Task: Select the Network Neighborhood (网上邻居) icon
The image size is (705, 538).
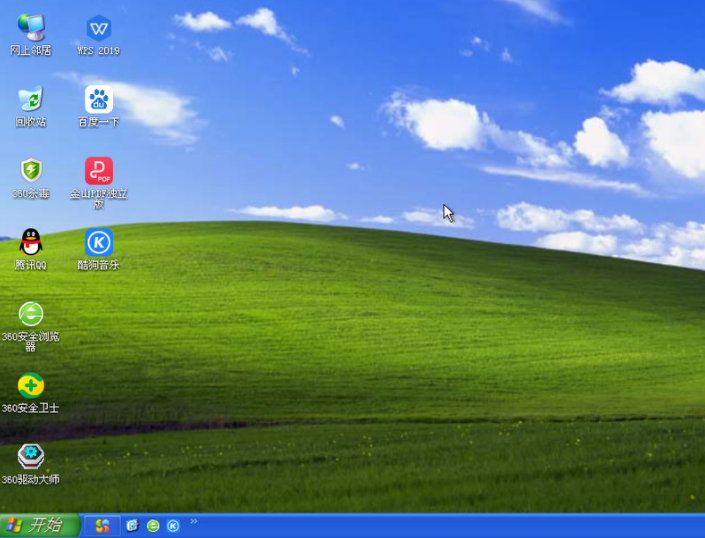Action: point(30,28)
